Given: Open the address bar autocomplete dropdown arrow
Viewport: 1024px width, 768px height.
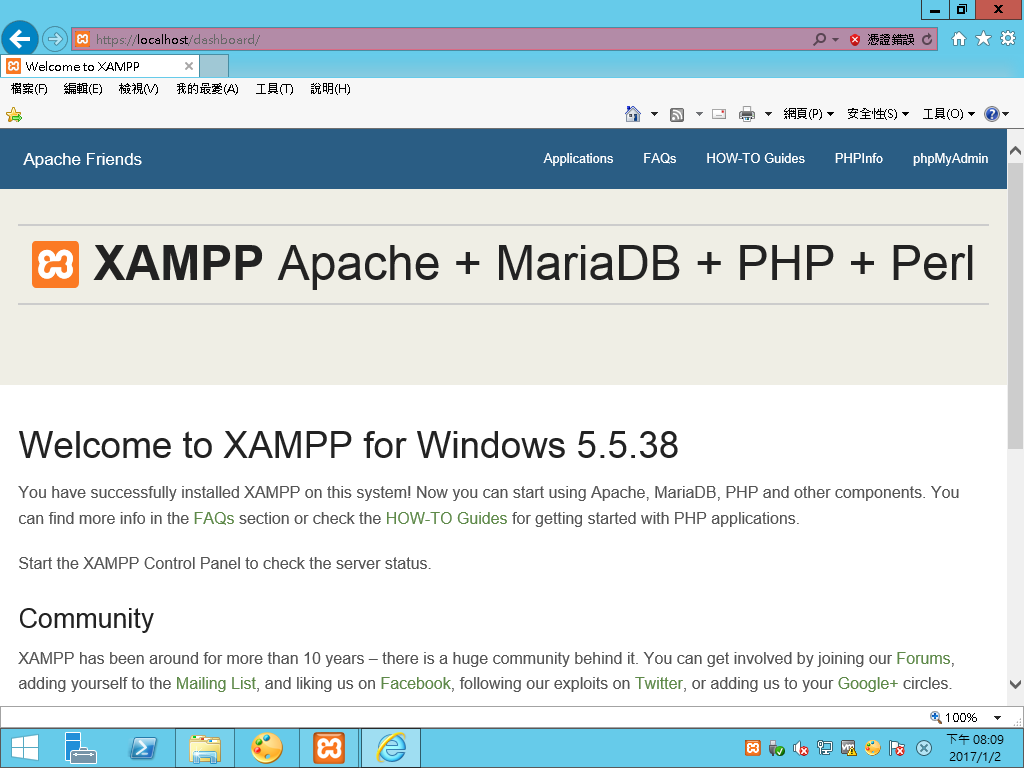Looking at the screenshot, I should click(x=835, y=40).
